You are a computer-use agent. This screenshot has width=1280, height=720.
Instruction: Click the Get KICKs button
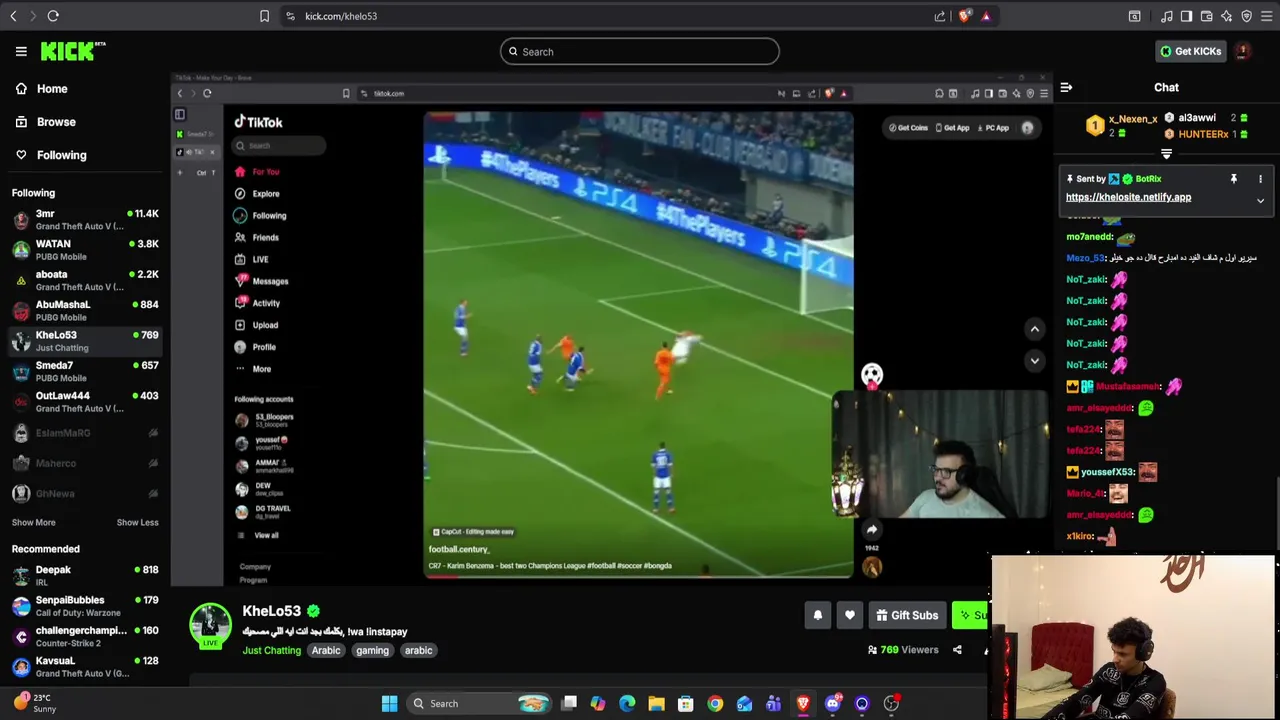(1190, 51)
